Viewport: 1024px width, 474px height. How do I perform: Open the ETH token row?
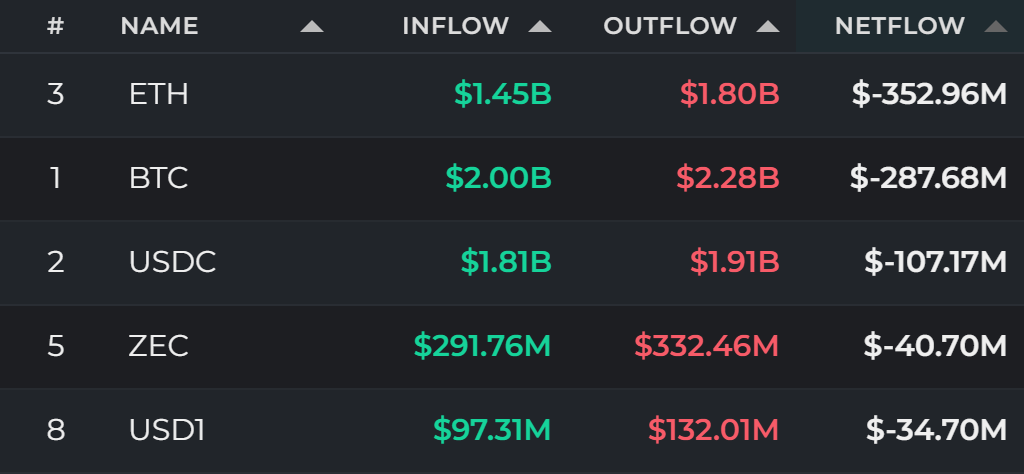(x=512, y=95)
